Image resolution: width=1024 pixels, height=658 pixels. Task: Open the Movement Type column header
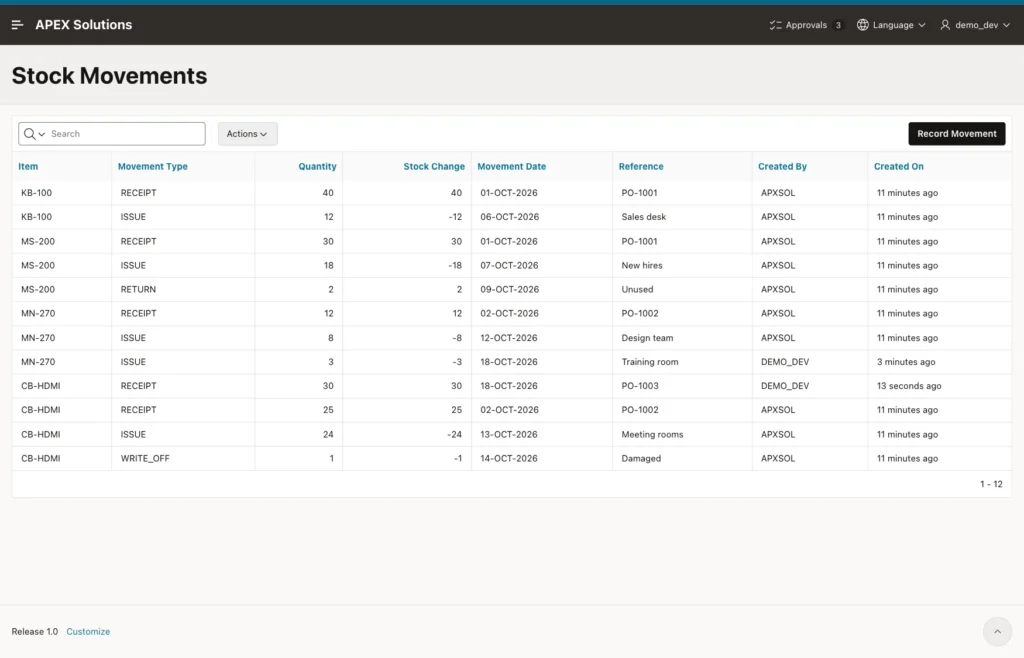(153, 166)
